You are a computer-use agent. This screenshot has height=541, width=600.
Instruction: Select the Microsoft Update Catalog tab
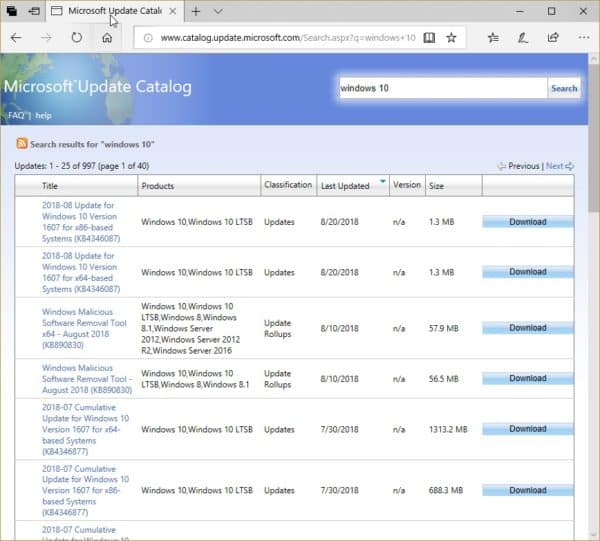point(115,11)
